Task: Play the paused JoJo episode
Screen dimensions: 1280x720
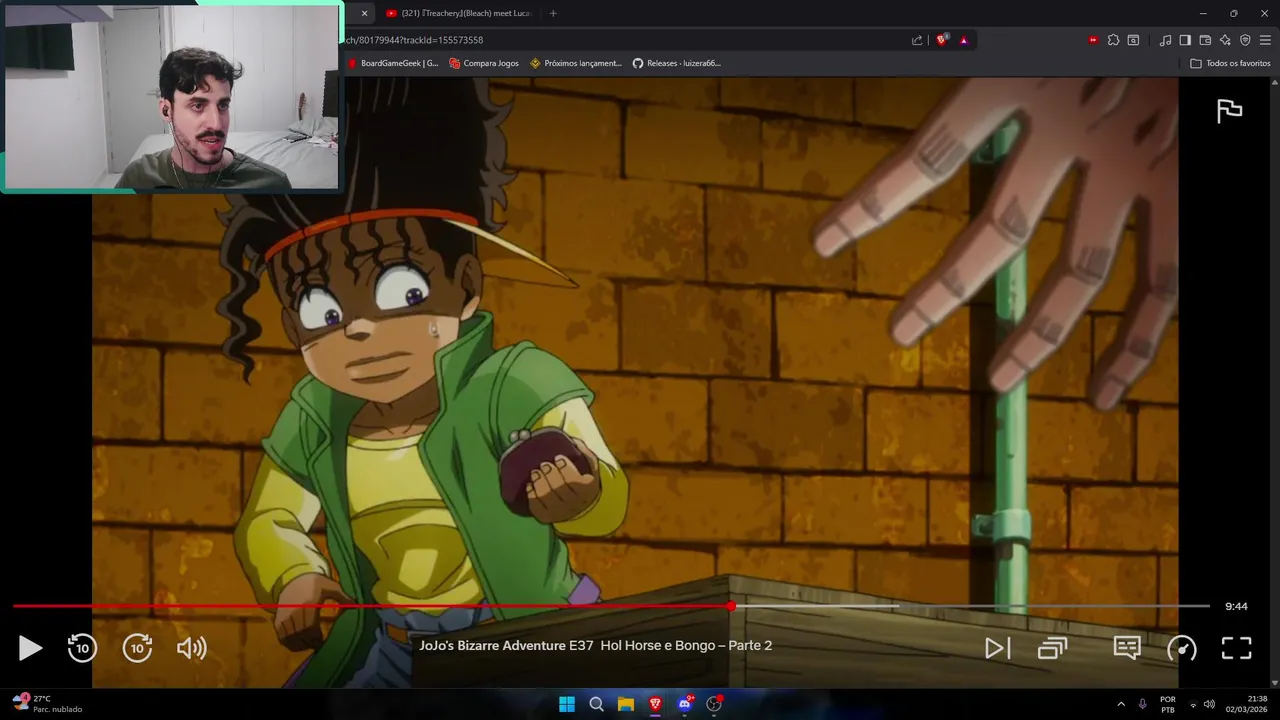Action: point(30,648)
